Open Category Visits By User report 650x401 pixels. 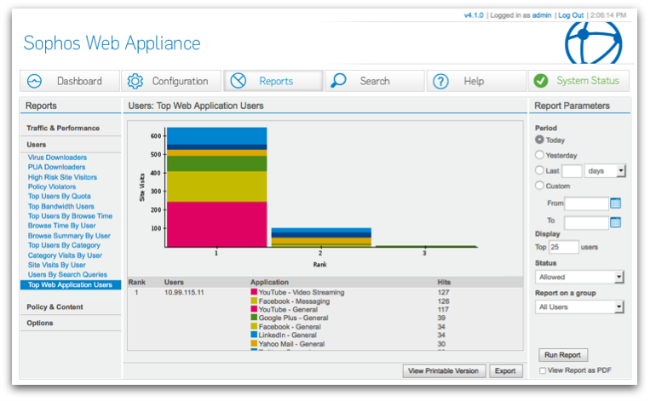(x=65, y=255)
